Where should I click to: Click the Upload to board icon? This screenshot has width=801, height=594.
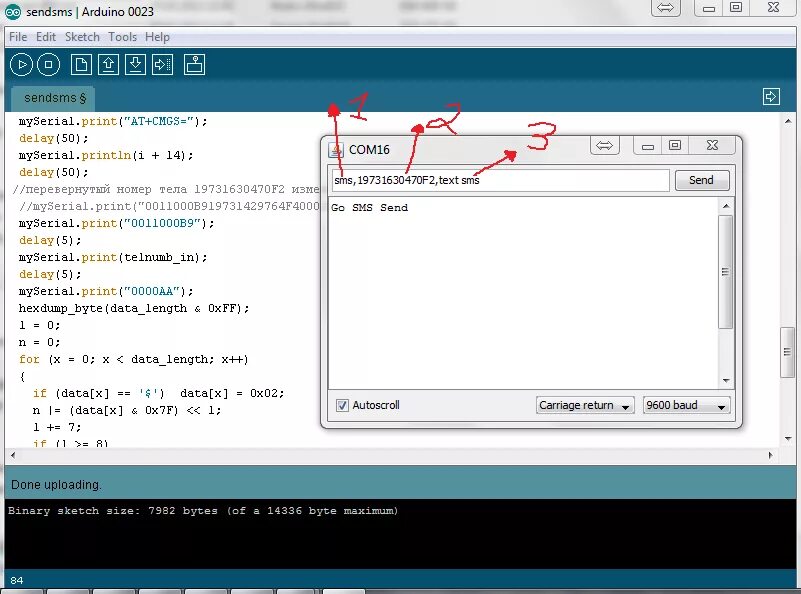tap(162, 65)
